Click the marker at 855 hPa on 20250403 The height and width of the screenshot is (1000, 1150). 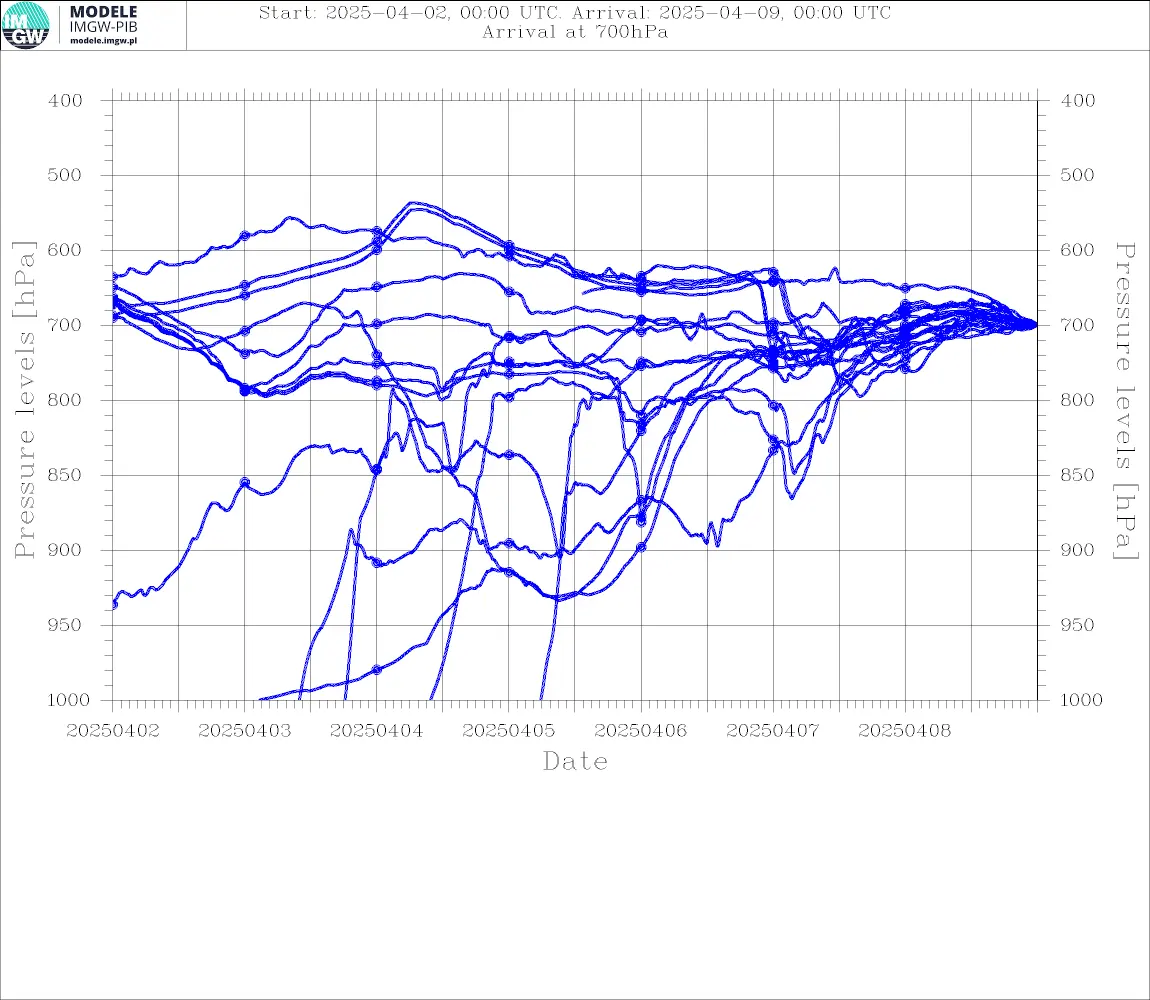point(245,483)
